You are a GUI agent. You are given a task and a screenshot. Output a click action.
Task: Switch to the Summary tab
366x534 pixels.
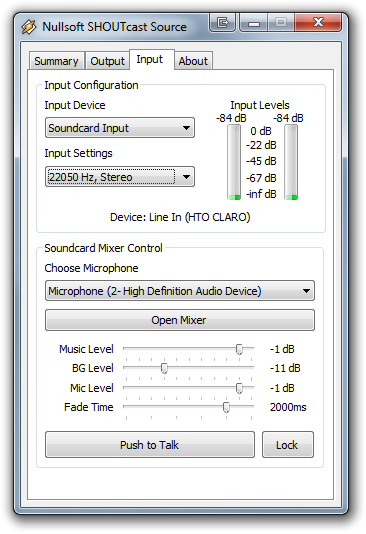tap(57, 61)
